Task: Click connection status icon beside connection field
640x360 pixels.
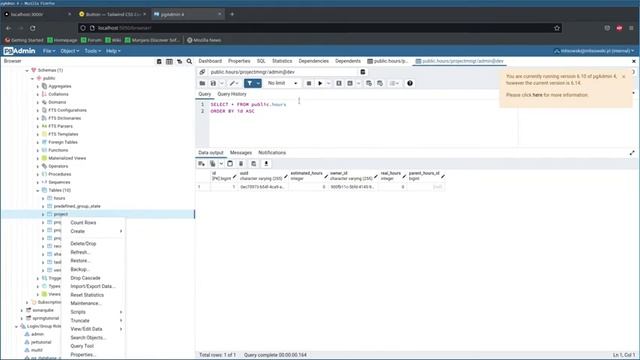Action: 202,72
